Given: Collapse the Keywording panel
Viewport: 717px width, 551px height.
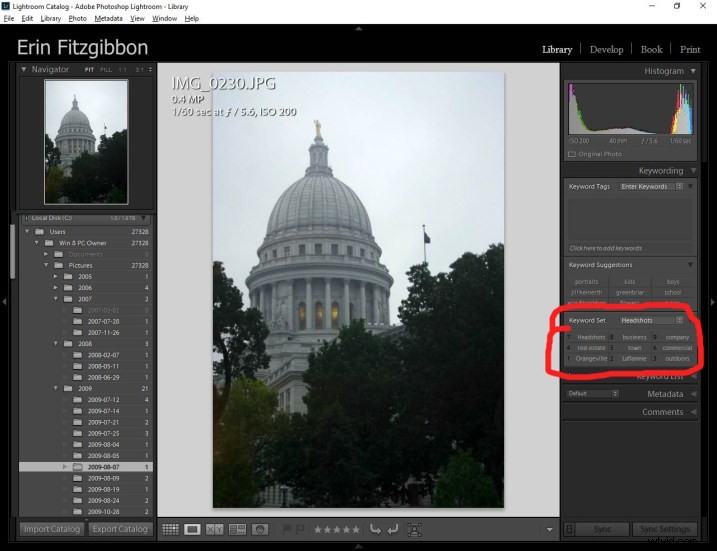Looking at the screenshot, I should pos(693,171).
